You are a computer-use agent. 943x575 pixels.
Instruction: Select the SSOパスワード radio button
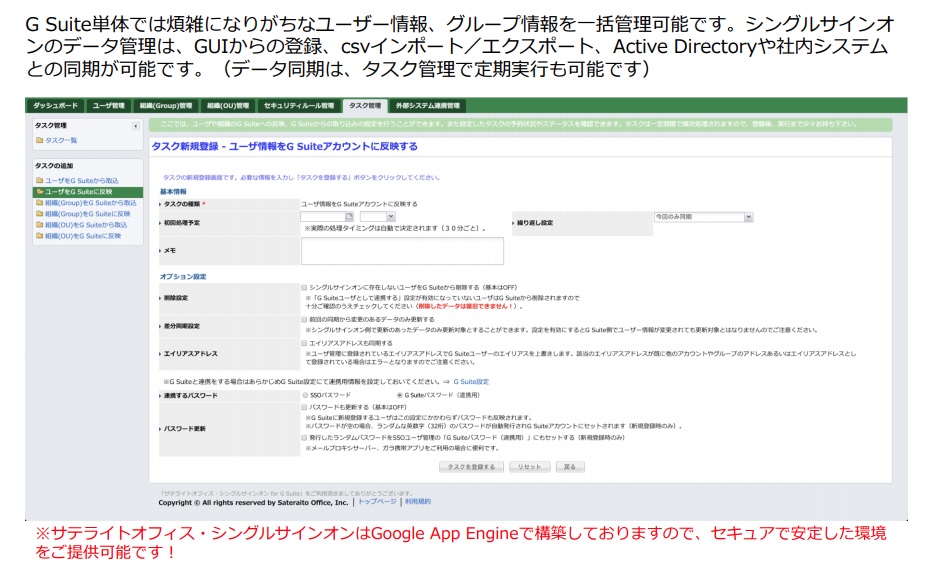click(x=306, y=395)
